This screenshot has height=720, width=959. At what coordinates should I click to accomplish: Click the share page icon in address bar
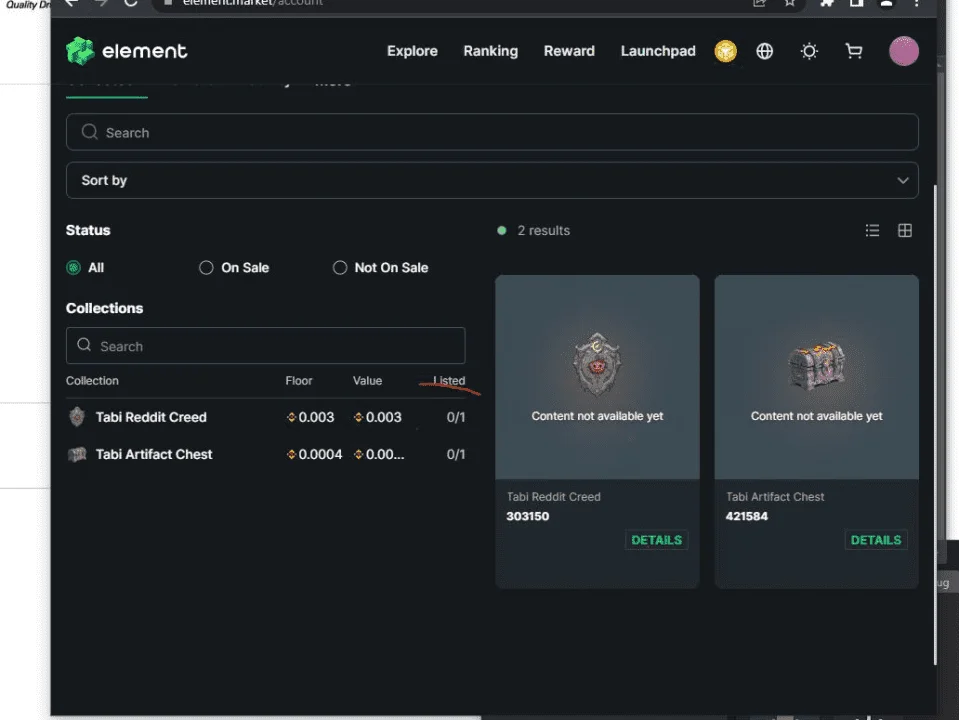pyautogui.click(x=759, y=2)
